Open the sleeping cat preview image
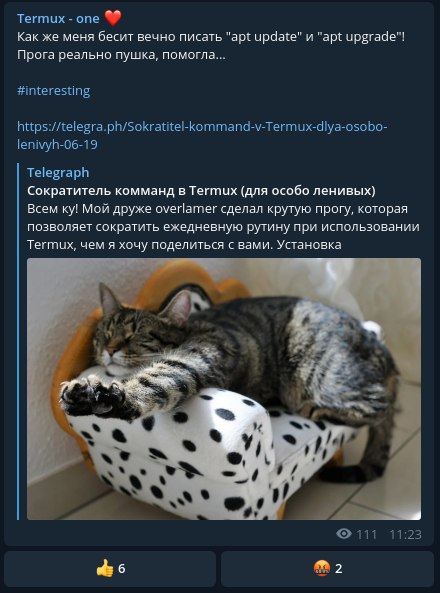 224,389
